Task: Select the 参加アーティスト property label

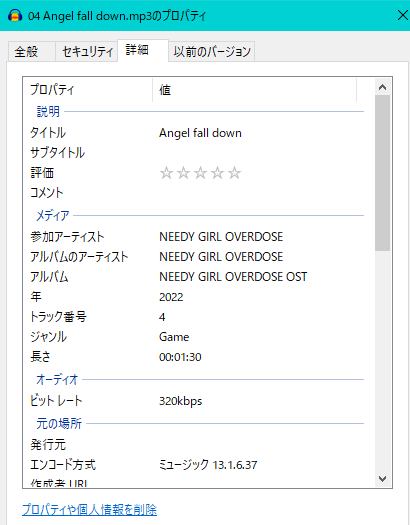Action: pyautogui.click(x=67, y=237)
